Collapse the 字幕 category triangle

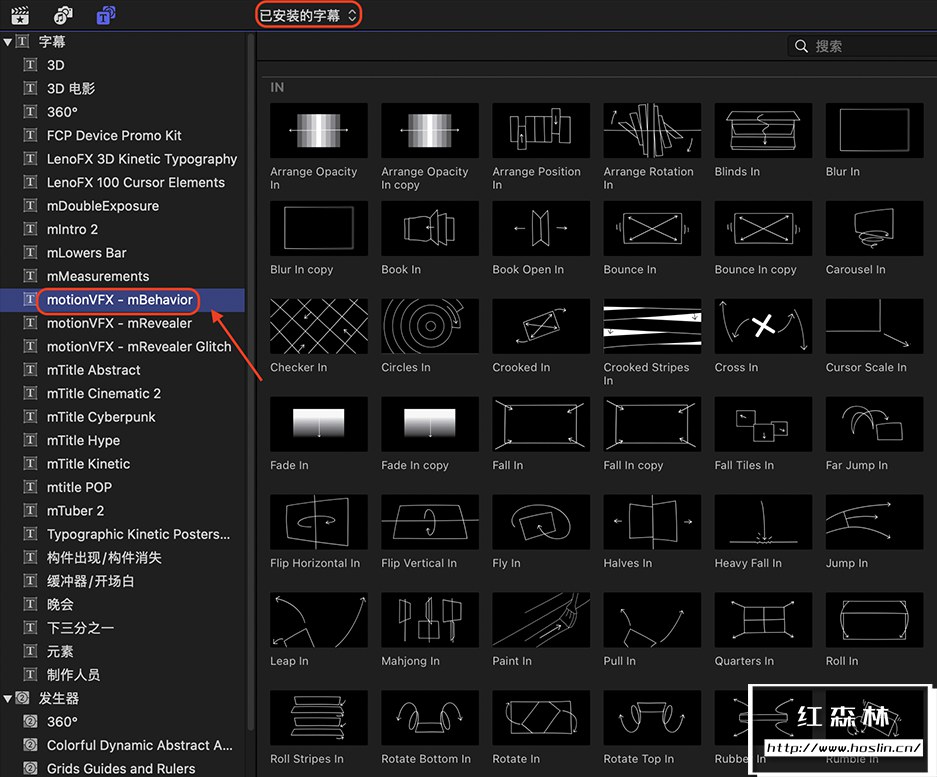click(x=7, y=42)
